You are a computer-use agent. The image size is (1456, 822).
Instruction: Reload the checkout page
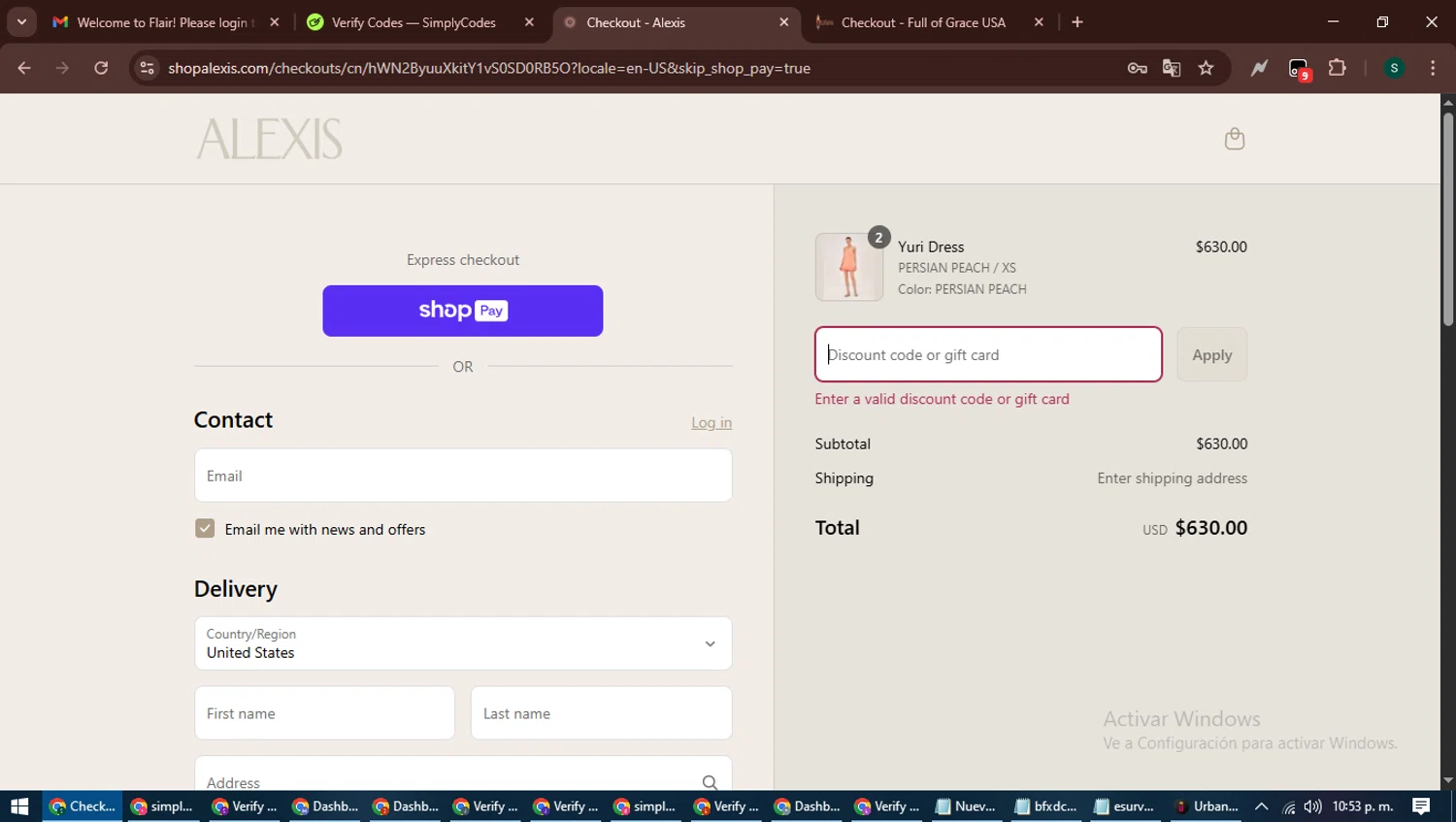pyautogui.click(x=101, y=68)
